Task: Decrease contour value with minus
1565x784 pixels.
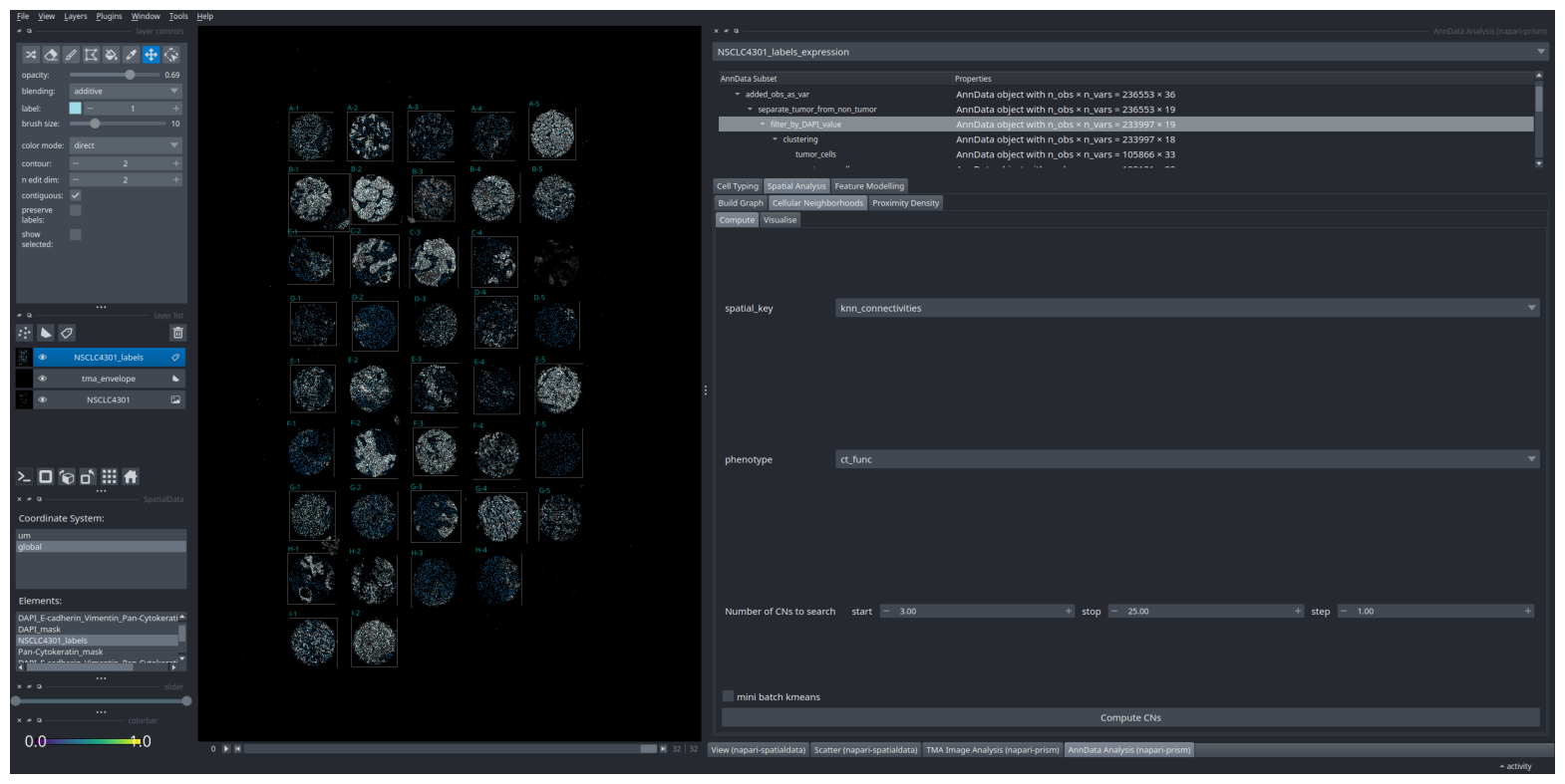Action: tap(75, 163)
